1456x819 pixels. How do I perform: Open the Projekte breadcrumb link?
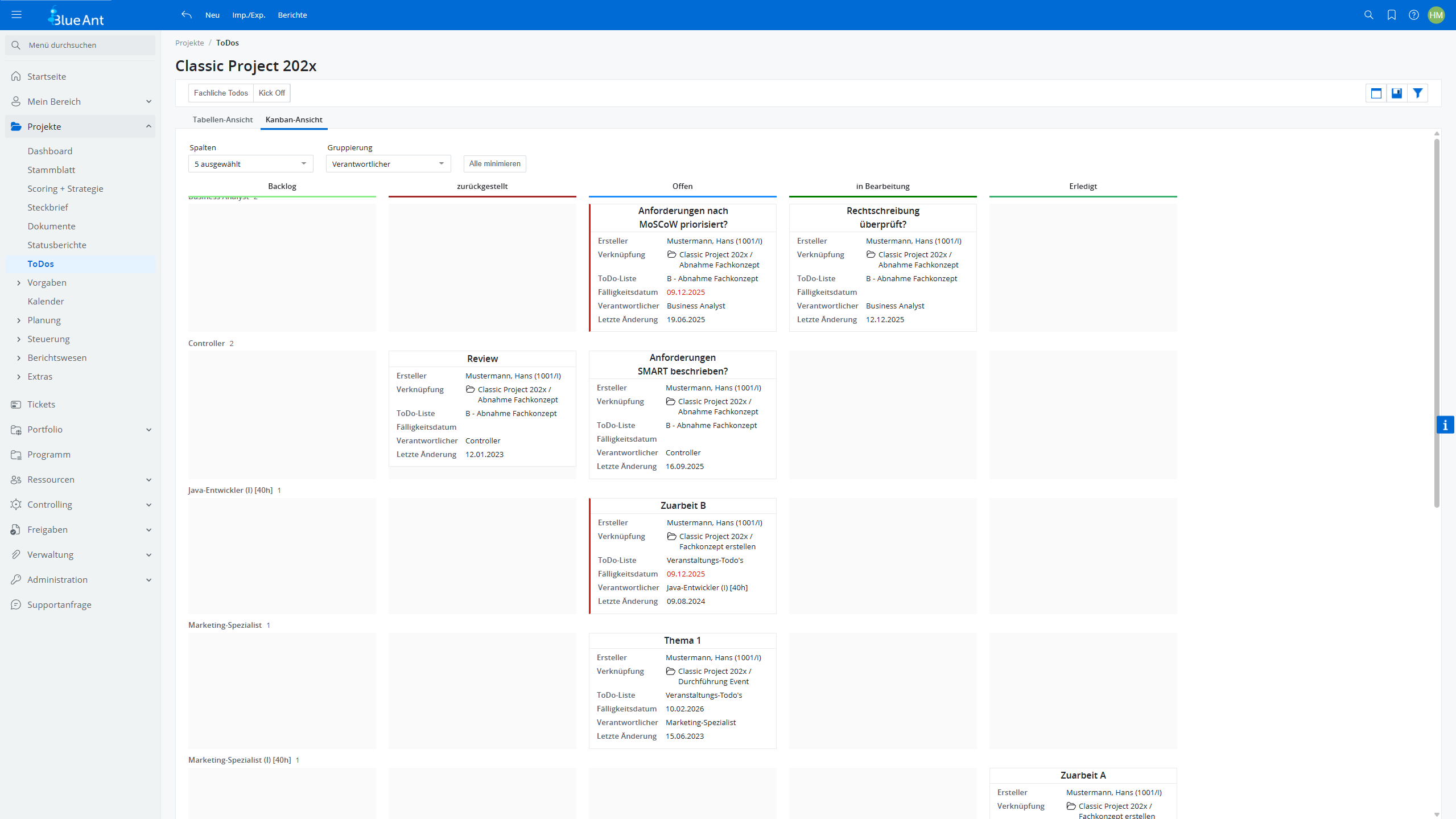click(x=189, y=43)
